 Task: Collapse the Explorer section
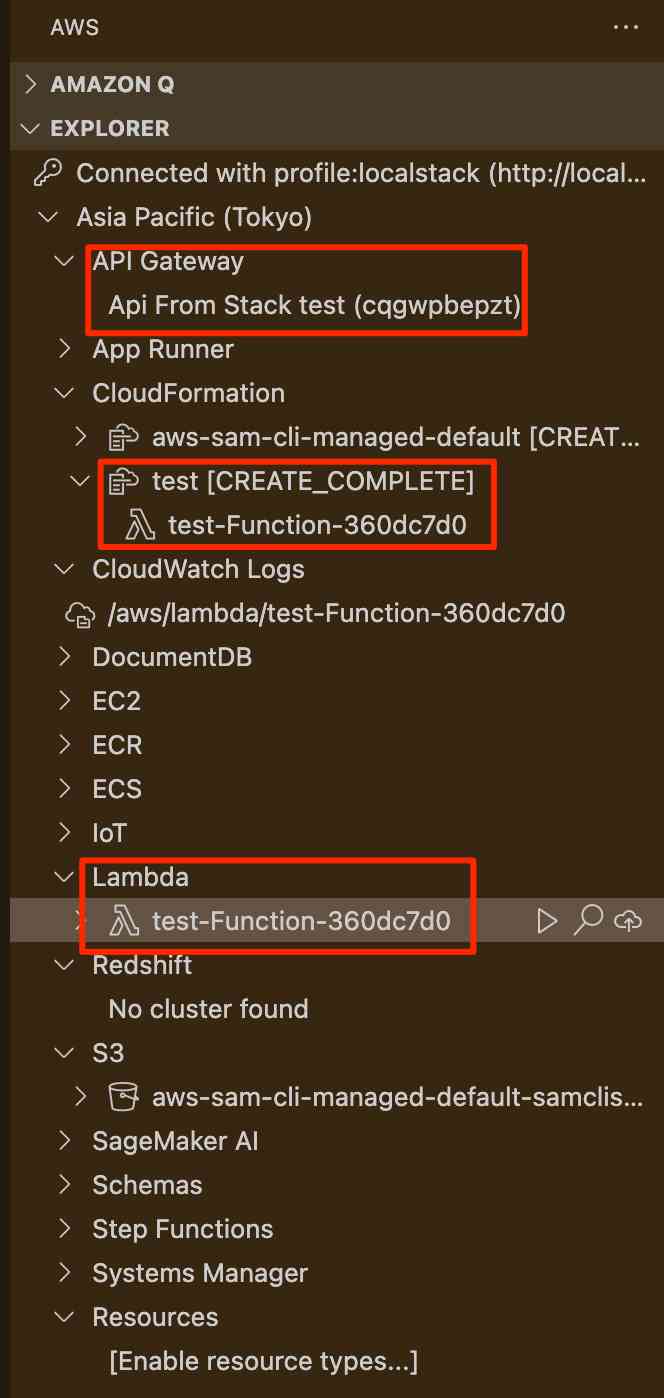(31, 129)
